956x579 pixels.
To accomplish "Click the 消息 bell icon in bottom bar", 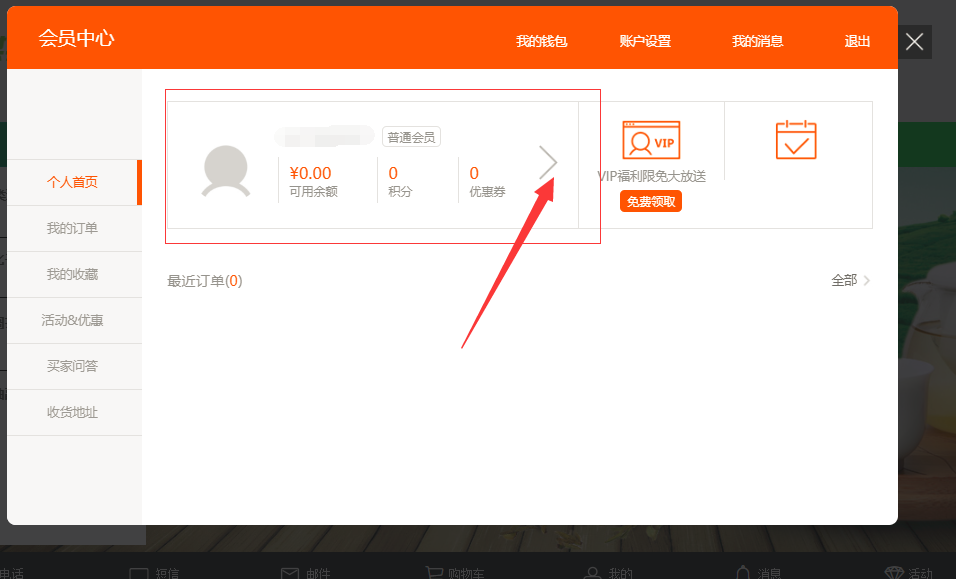I will tap(742, 573).
